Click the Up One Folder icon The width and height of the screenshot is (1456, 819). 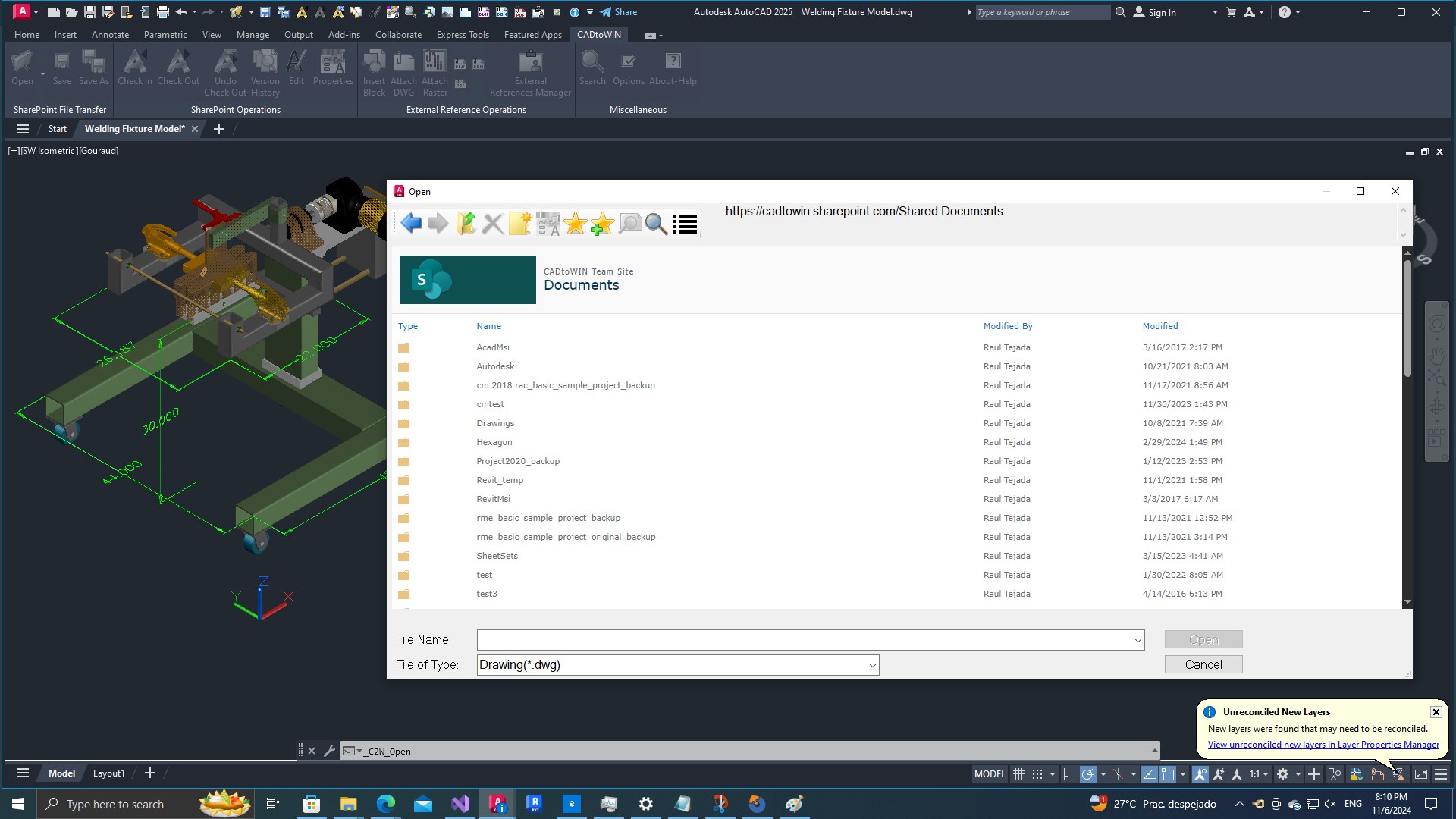click(x=466, y=224)
